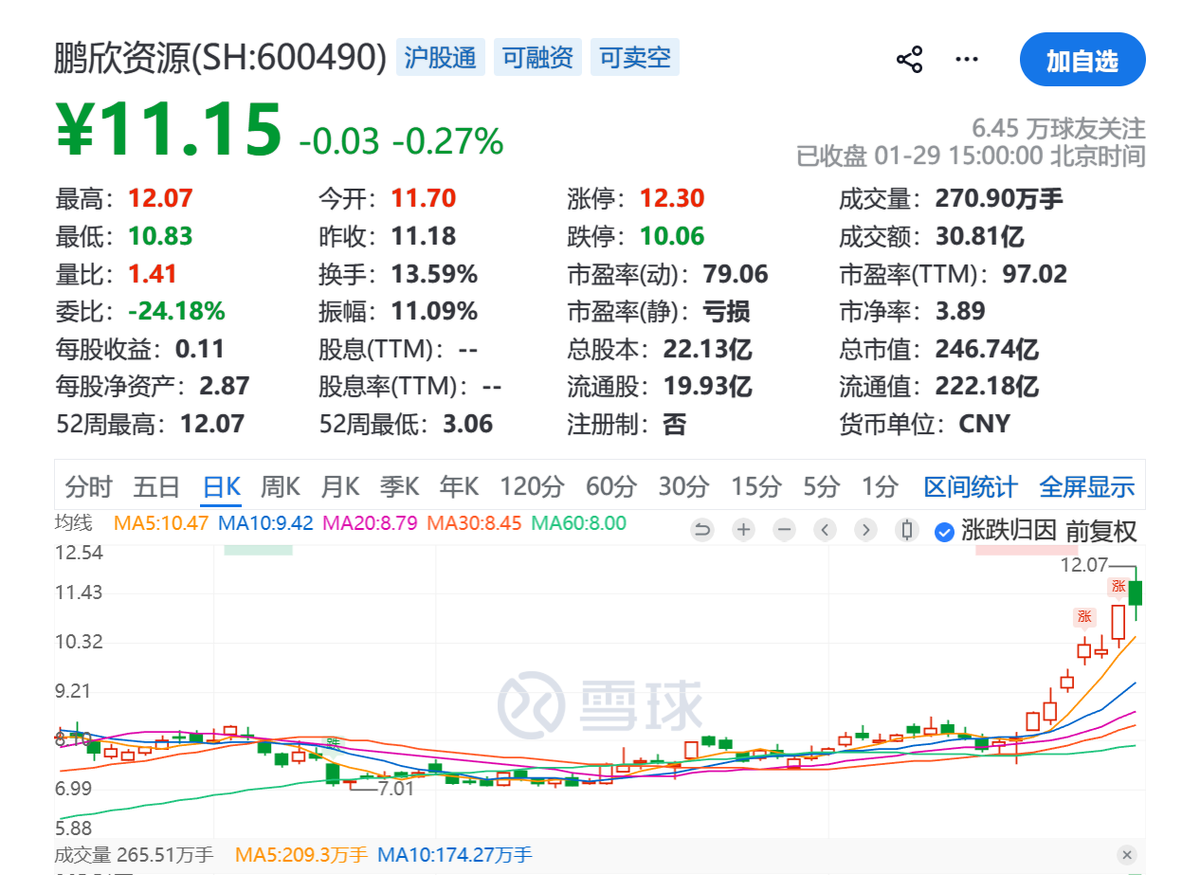
Task: Close the volume indicator panel
Action: coord(1127,855)
